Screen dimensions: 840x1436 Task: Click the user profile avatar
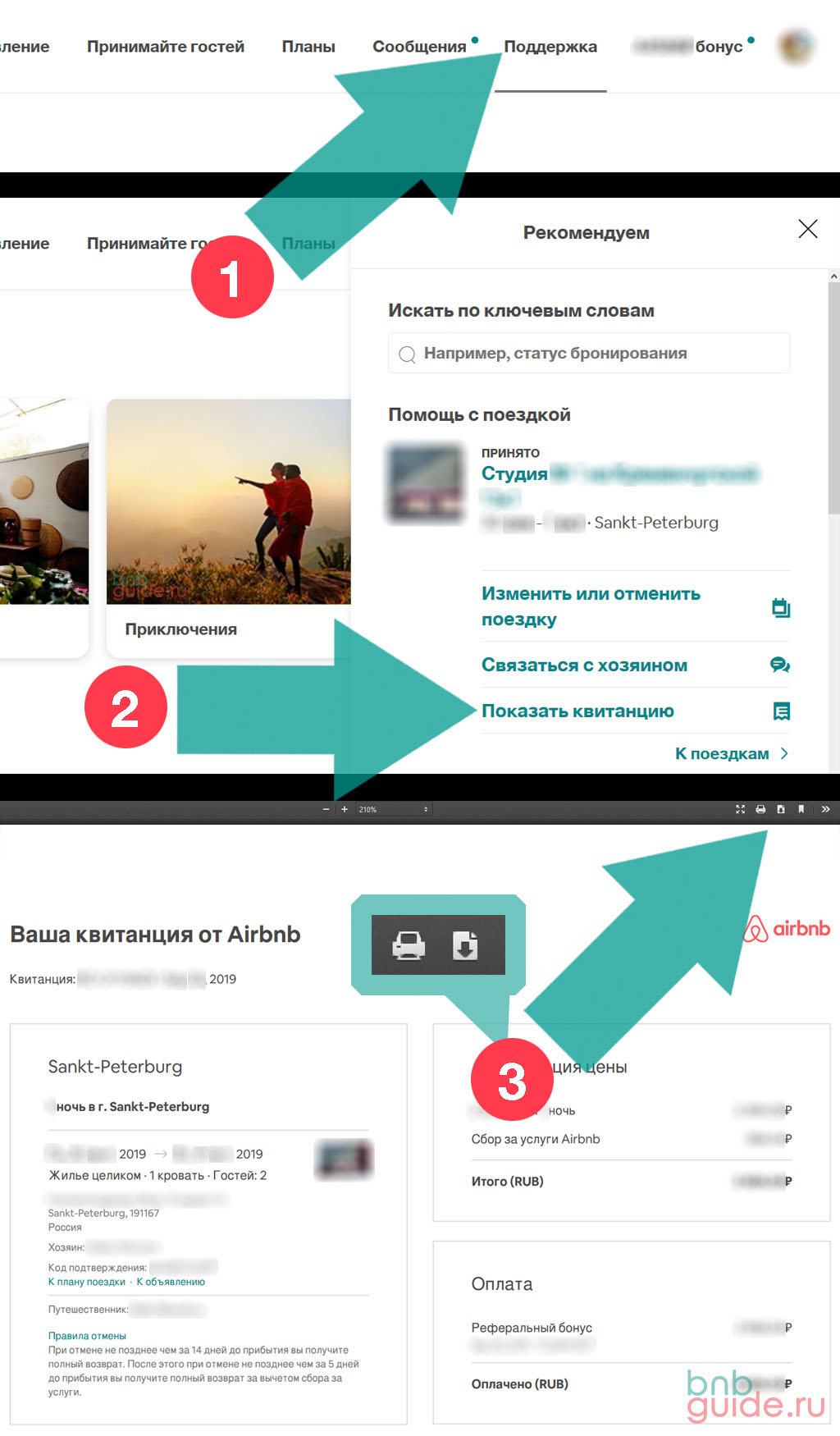click(796, 46)
